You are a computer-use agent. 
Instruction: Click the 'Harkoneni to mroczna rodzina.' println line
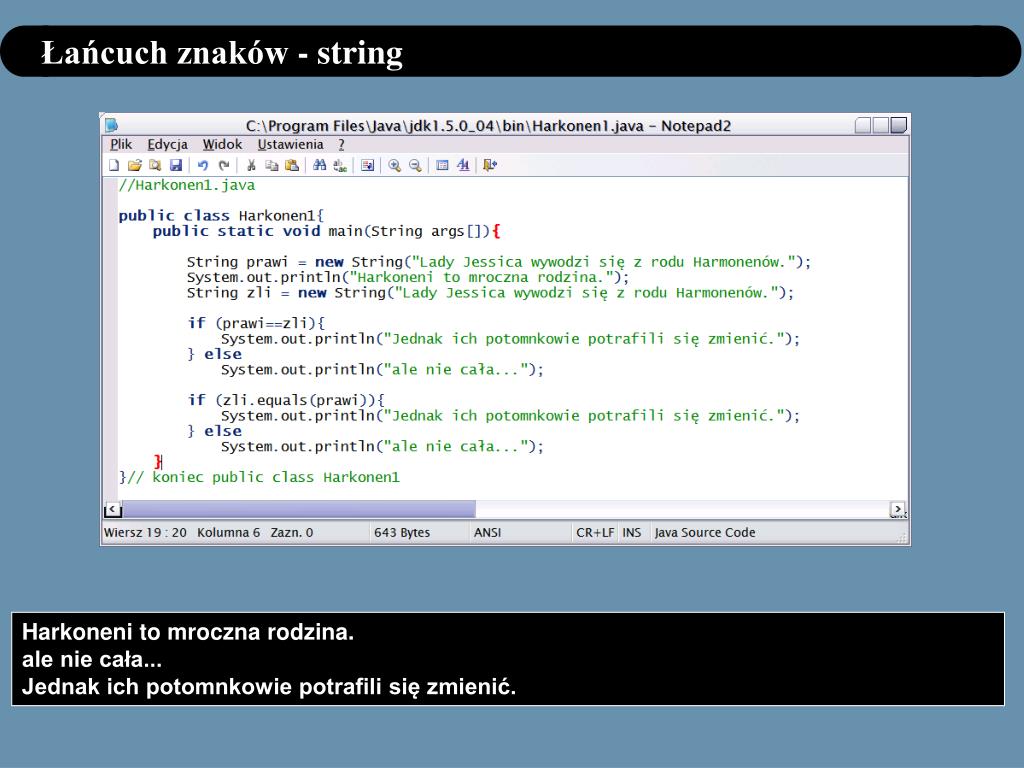click(408, 278)
